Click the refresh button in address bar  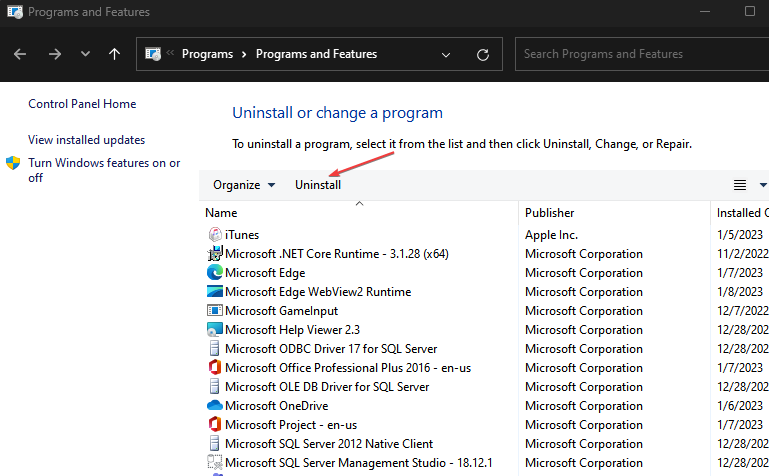[x=484, y=54]
